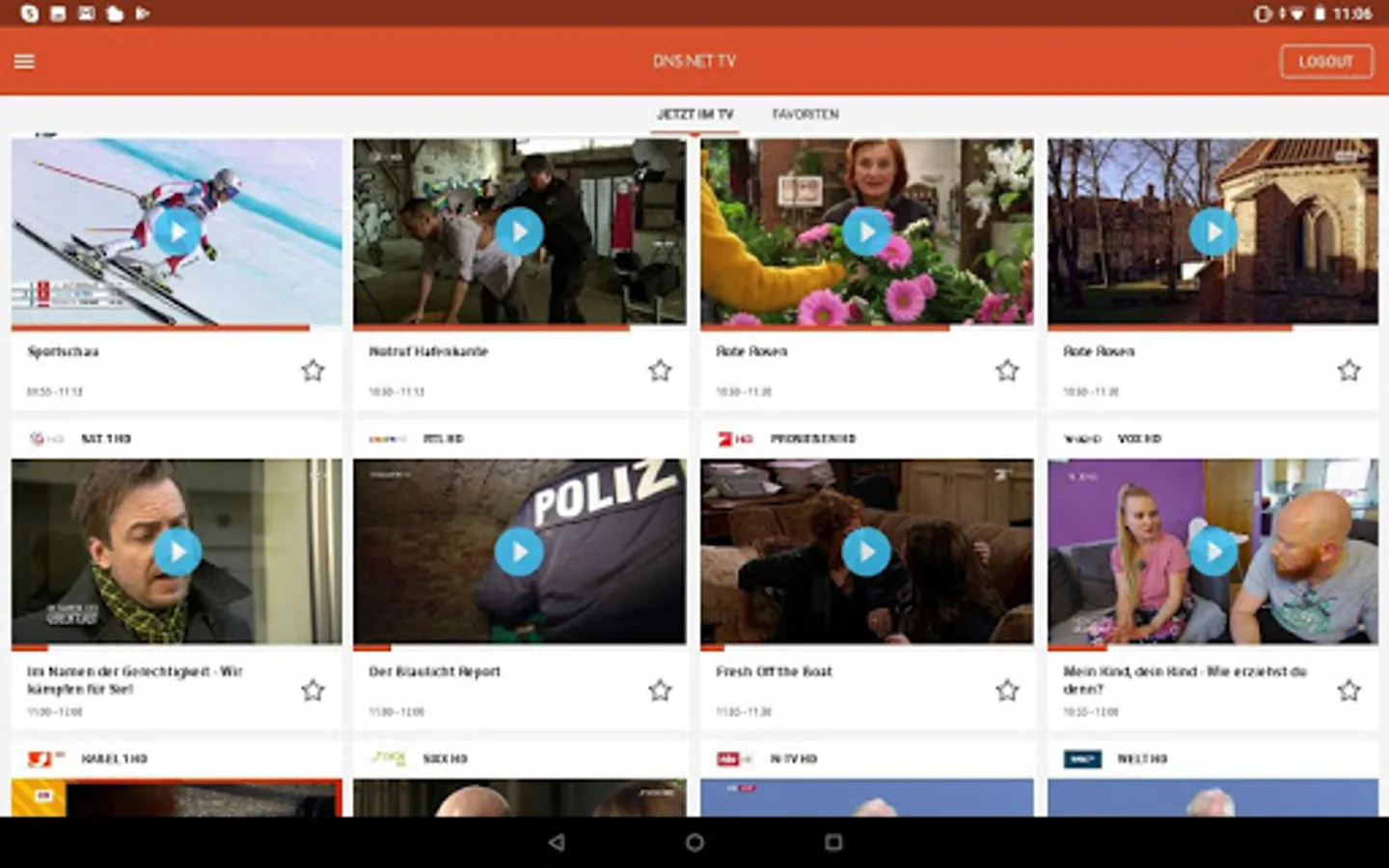Screen dimensions: 1389x868
Task: Select the KABEL 1 HD channel name
Action: [114, 759]
